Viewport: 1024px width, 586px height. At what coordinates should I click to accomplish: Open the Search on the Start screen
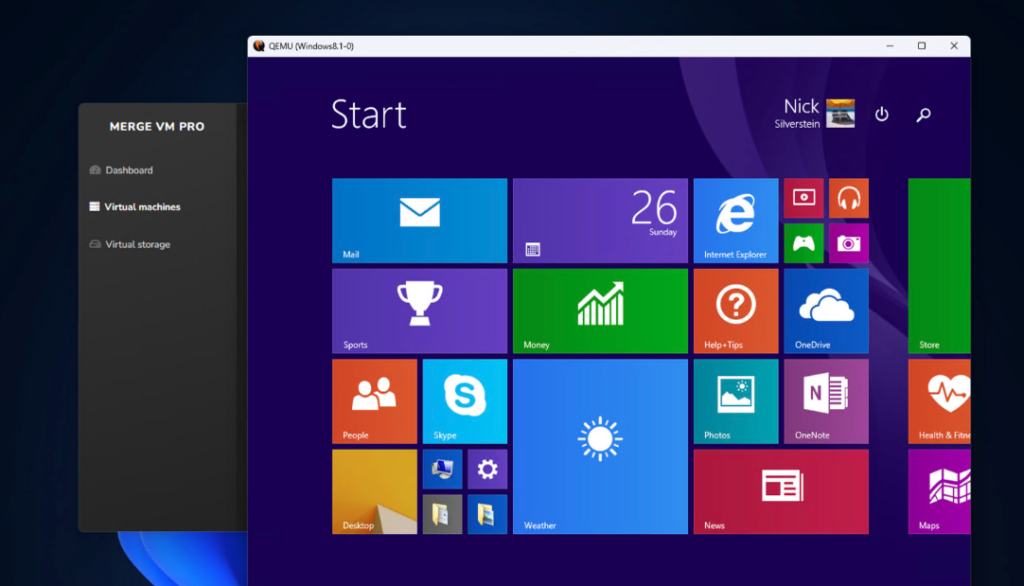[923, 114]
